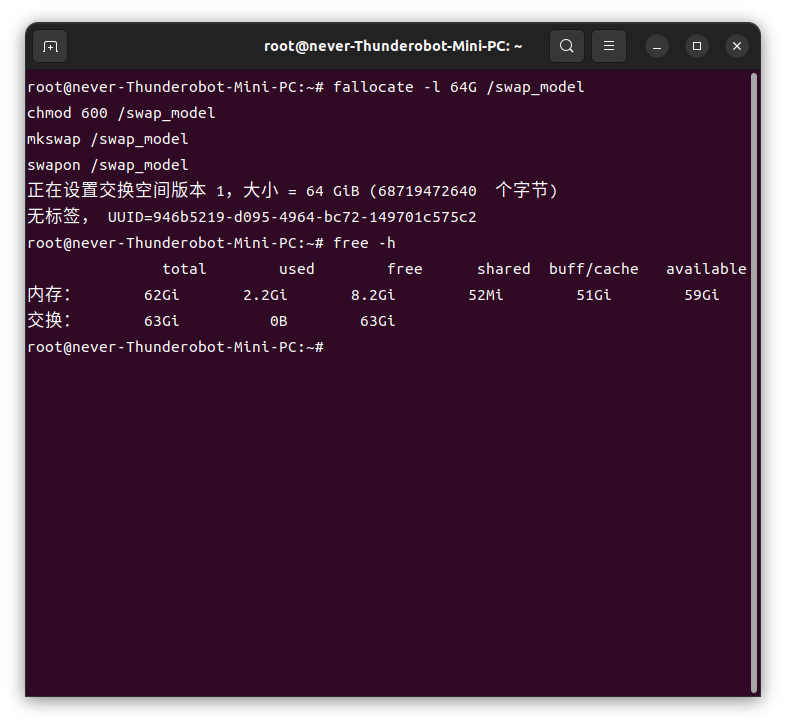This screenshot has height=725, width=786.
Task: Click the UUID=946b5219-d095-4964-bc72-149701c575c2 text
Action: (x=292, y=218)
